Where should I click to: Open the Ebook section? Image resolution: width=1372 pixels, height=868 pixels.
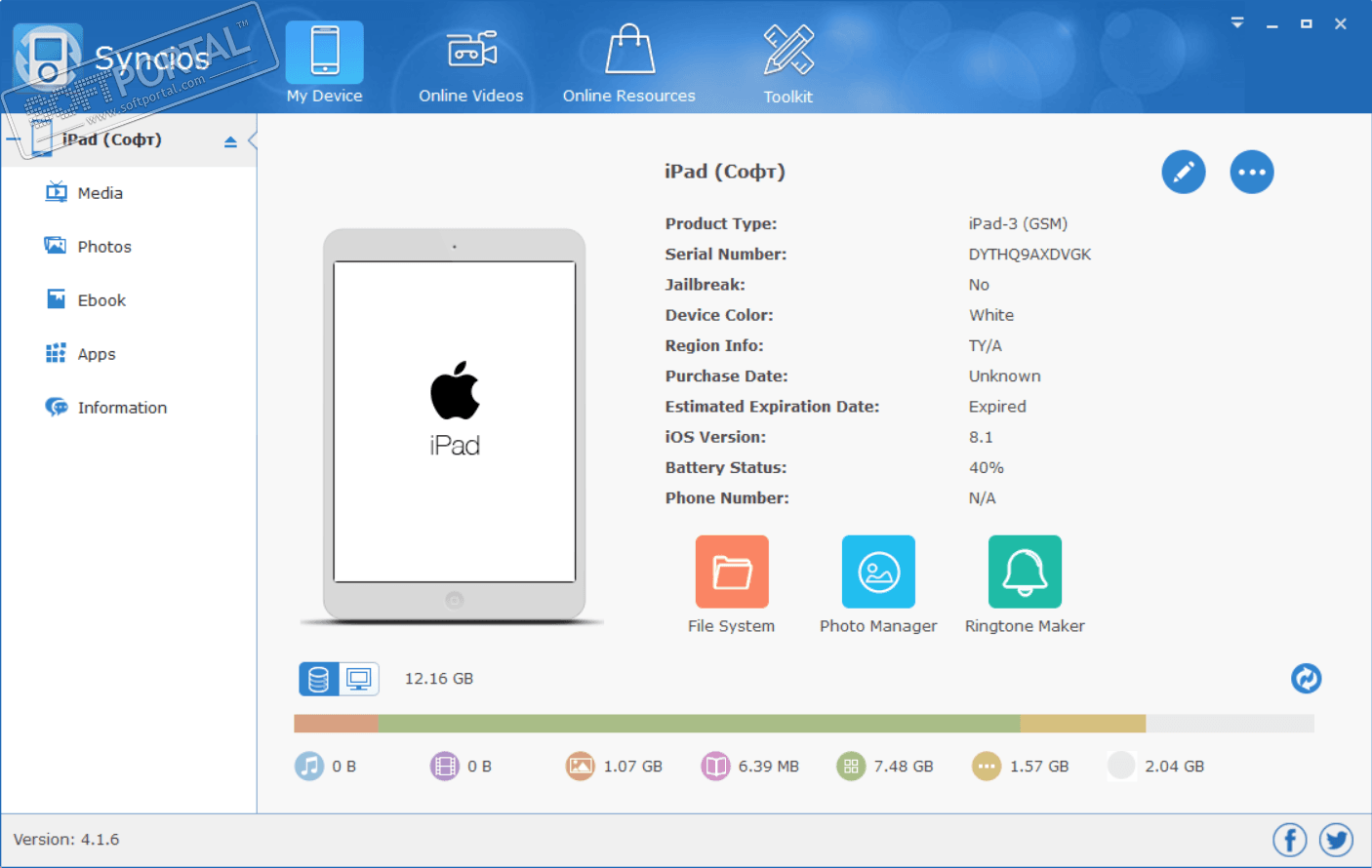click(86, 300)
